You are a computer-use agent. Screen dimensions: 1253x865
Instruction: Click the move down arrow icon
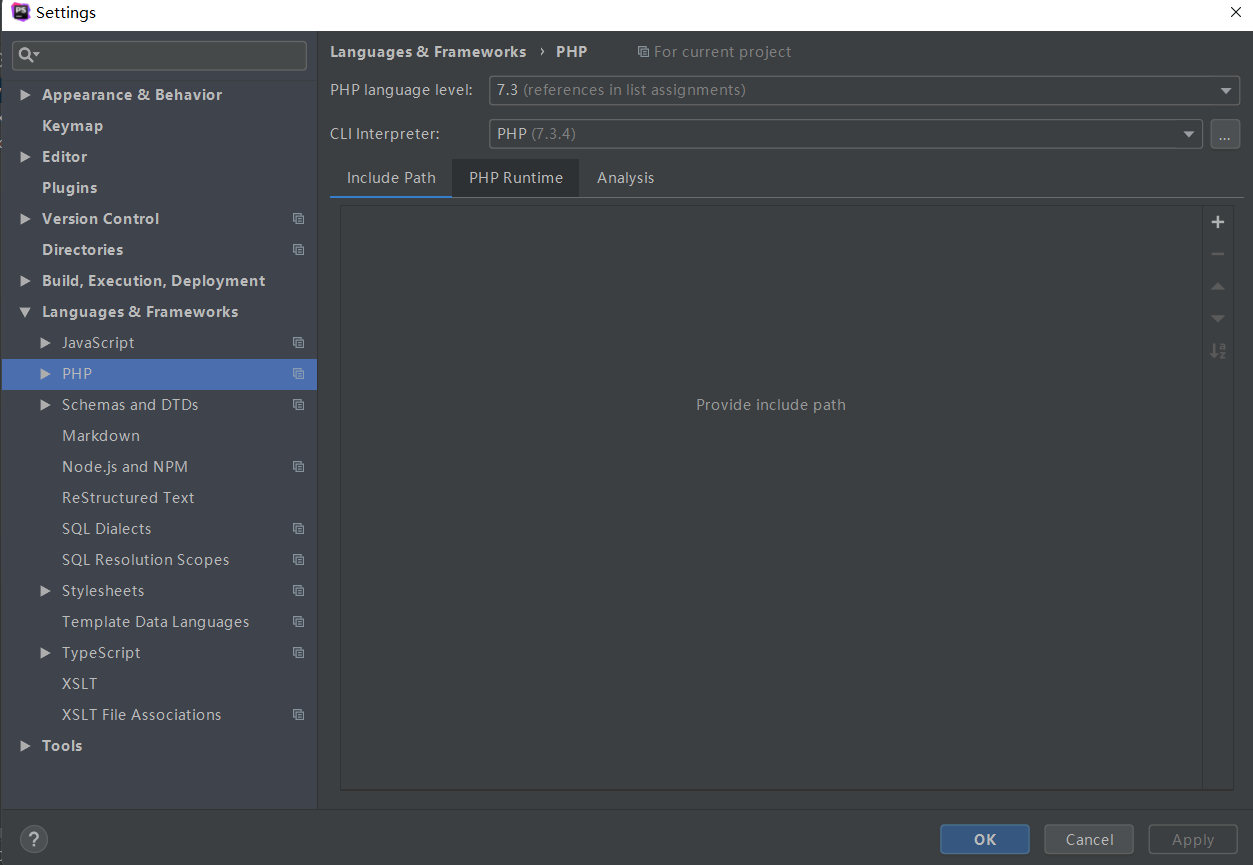pyautogui.click(x=1217, y=318)
